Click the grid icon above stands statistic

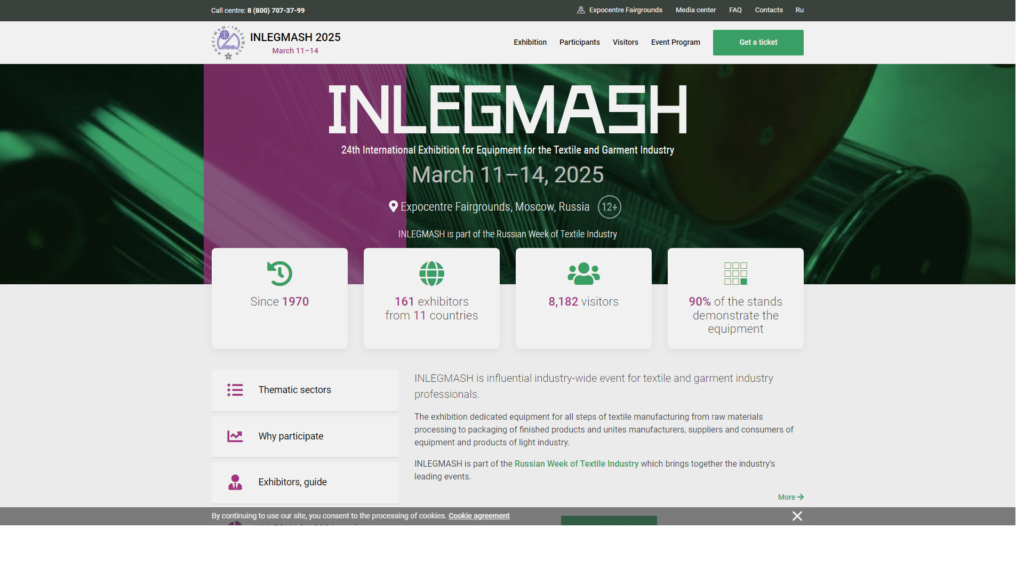pos(735,274)
